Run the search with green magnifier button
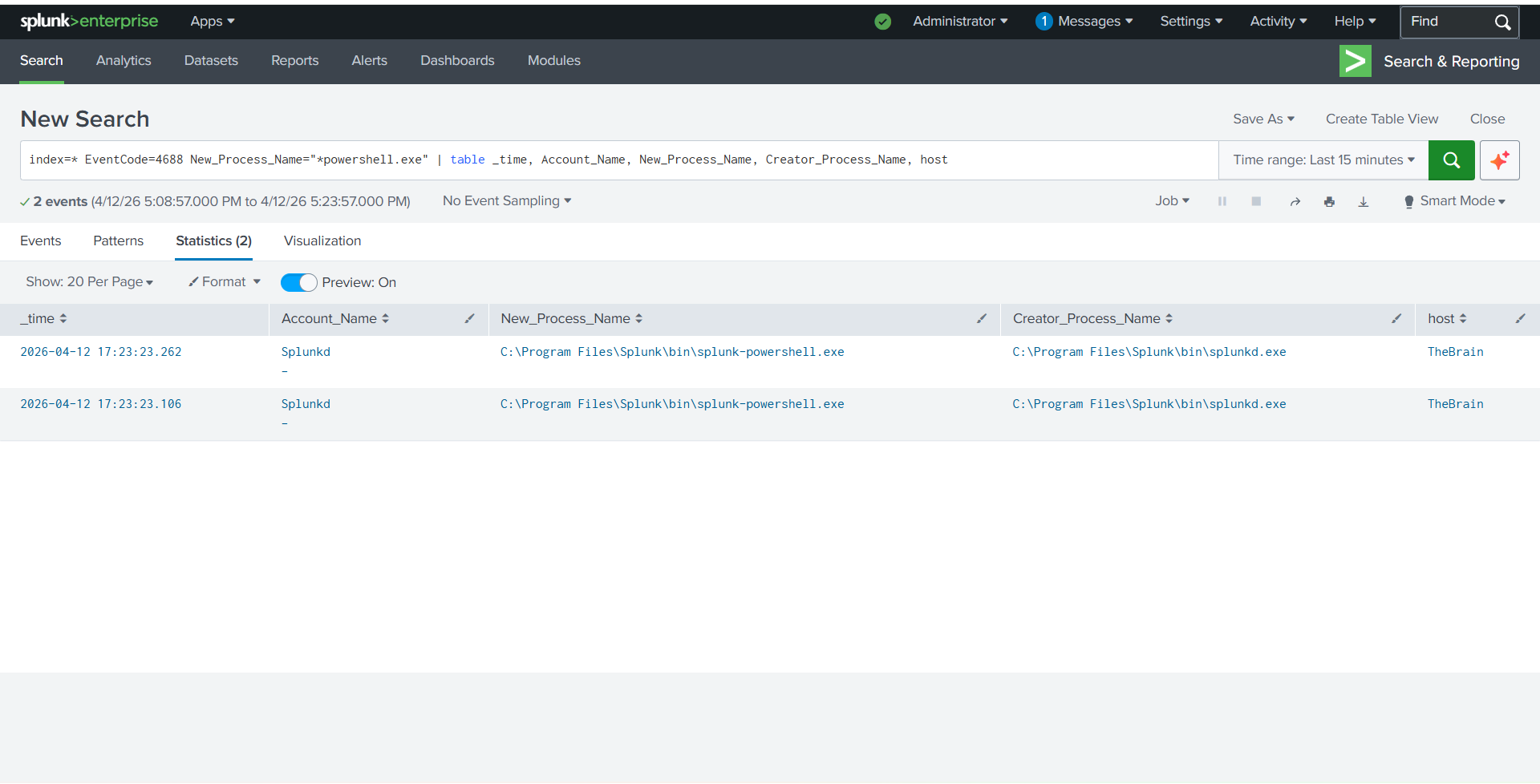The image size is (1540, 784). point(1451,160)
